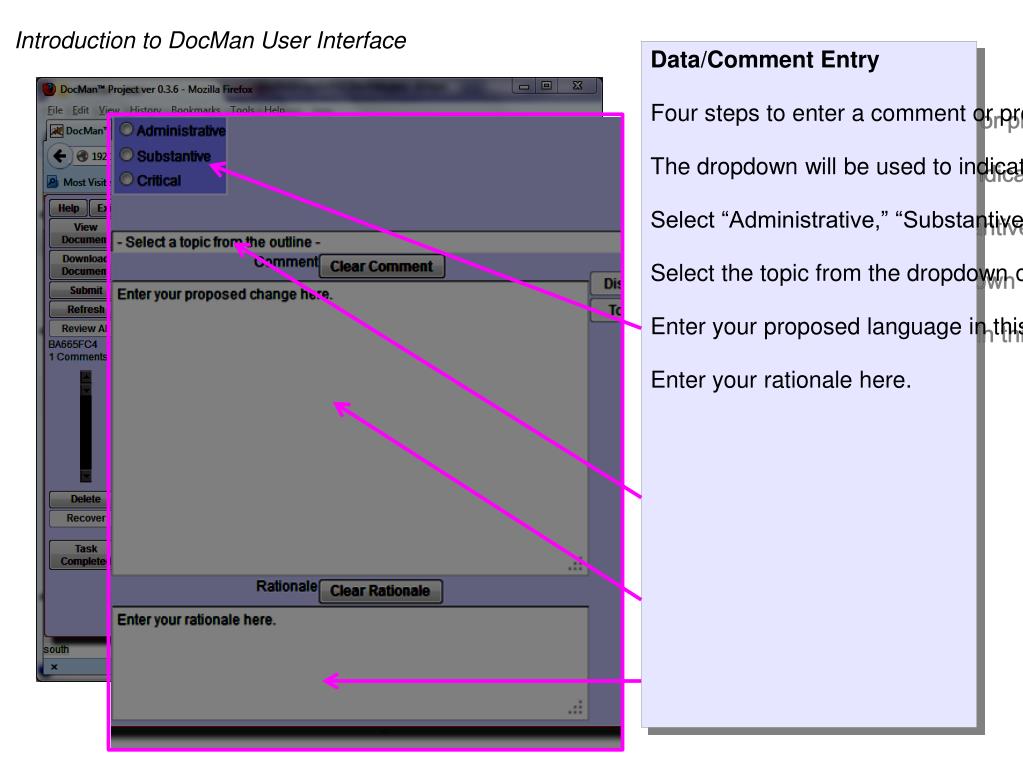The width and height of the screenshot is (1023, 767).
Task: Click the Firefox logo icon in title bar
Action: 48,89
